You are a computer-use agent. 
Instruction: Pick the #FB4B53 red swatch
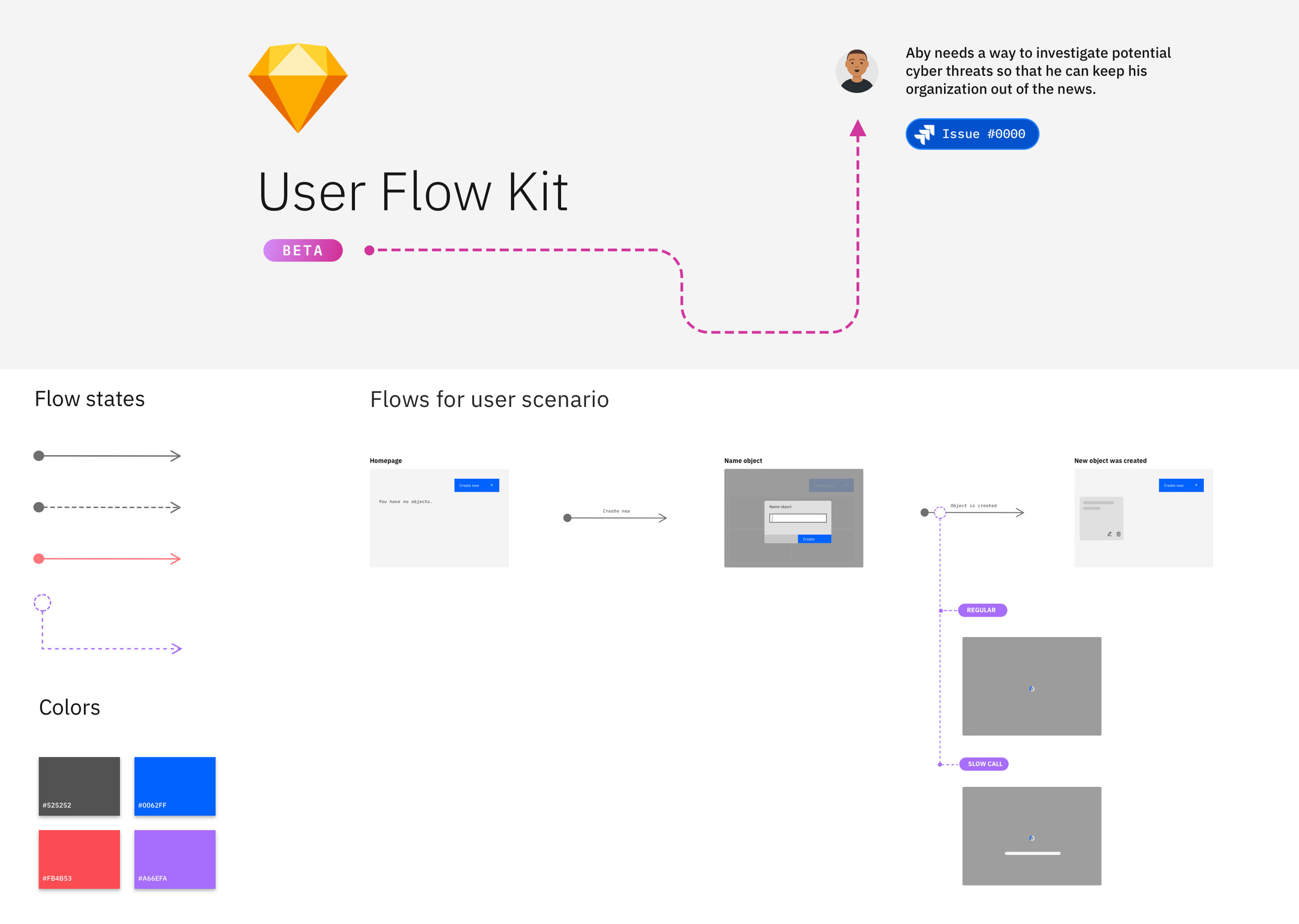pyautogui.click(x=79, y=859)
